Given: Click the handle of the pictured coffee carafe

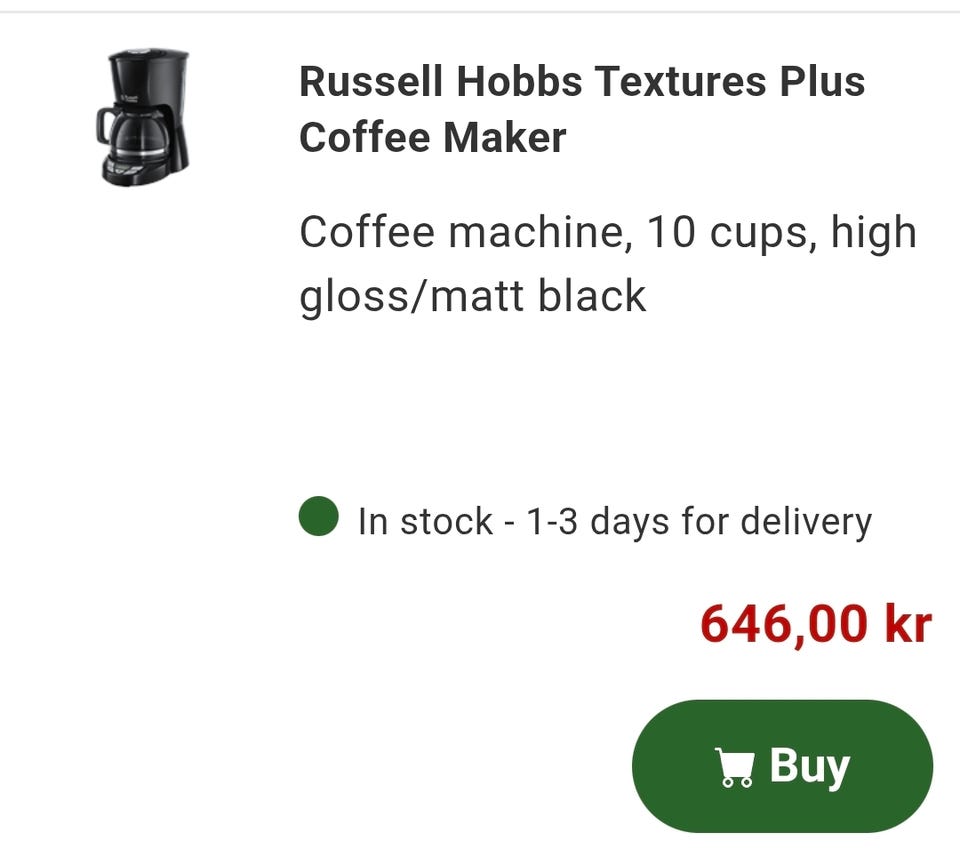Looking at the screenshot, I should point(105,125).
